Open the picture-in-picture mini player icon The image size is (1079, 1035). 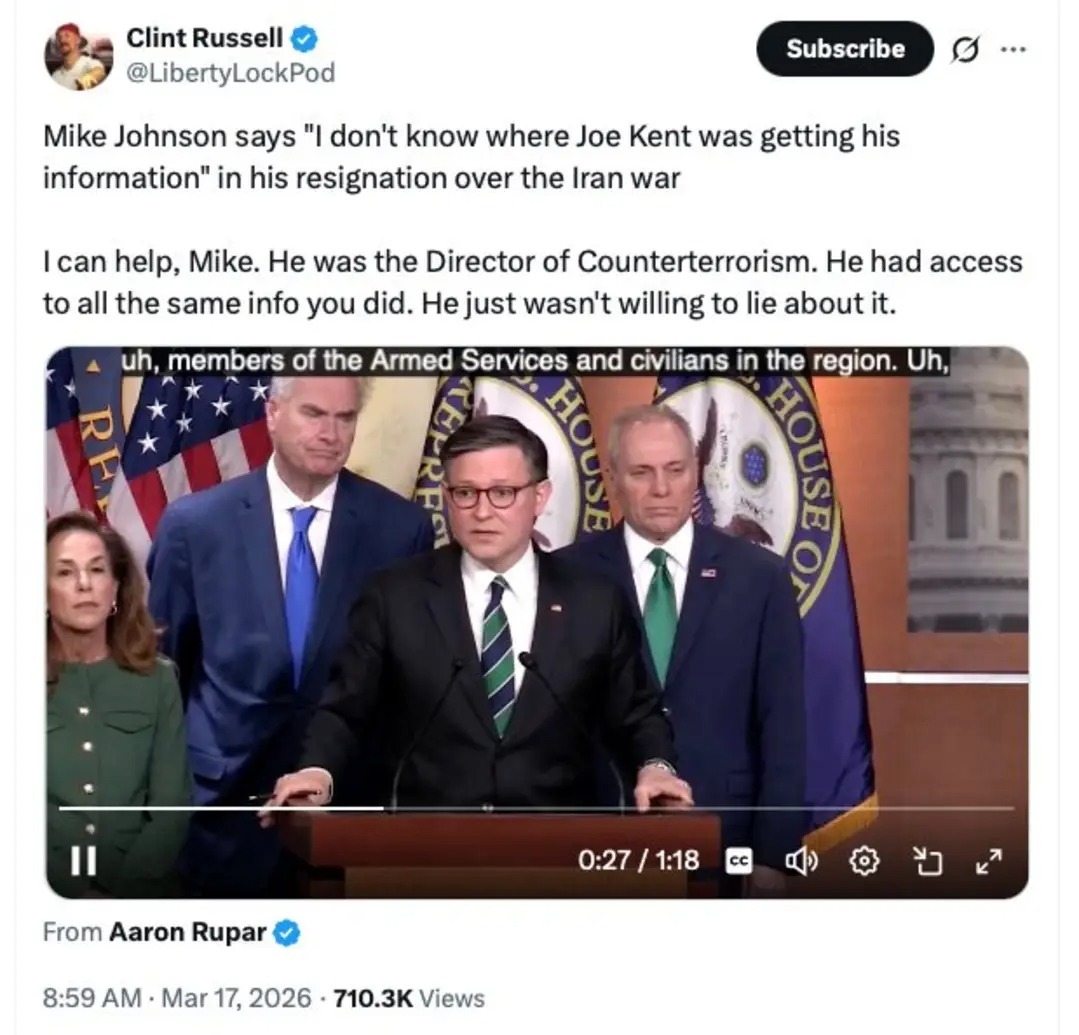927,861
